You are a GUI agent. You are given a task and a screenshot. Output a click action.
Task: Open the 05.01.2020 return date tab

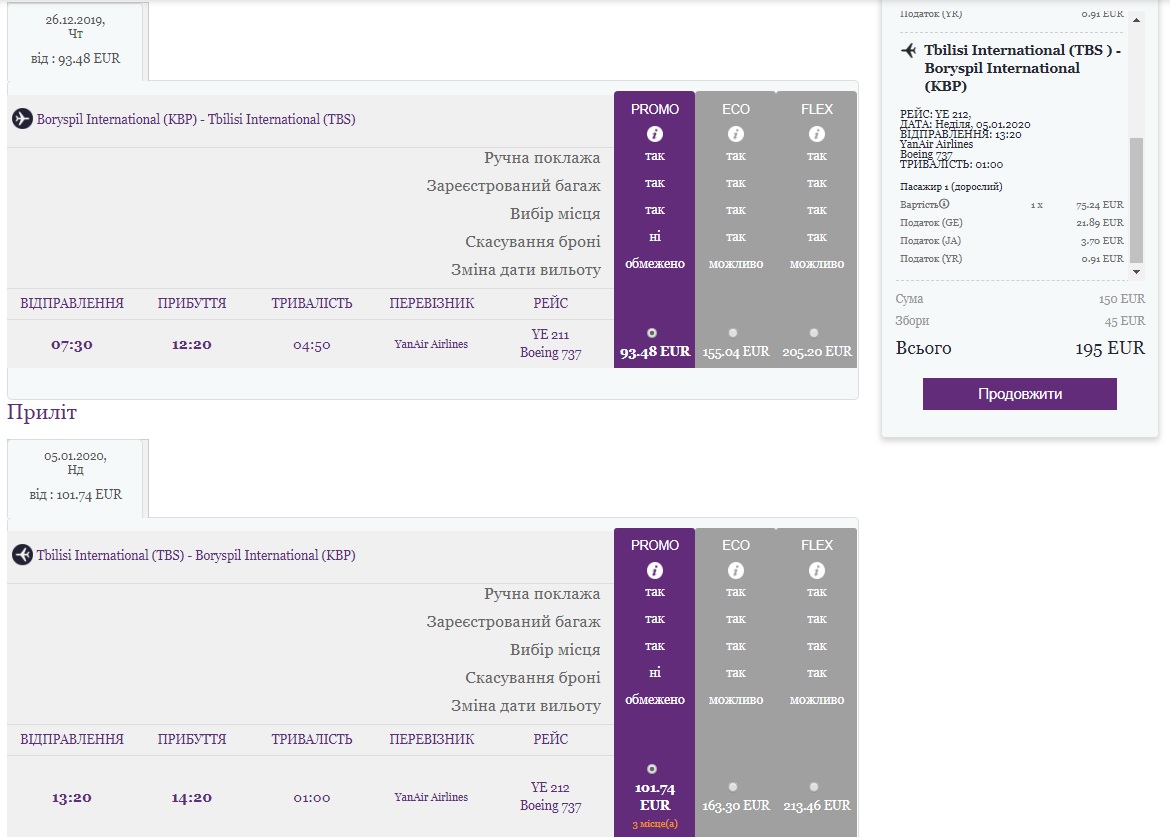pos(77,476)
